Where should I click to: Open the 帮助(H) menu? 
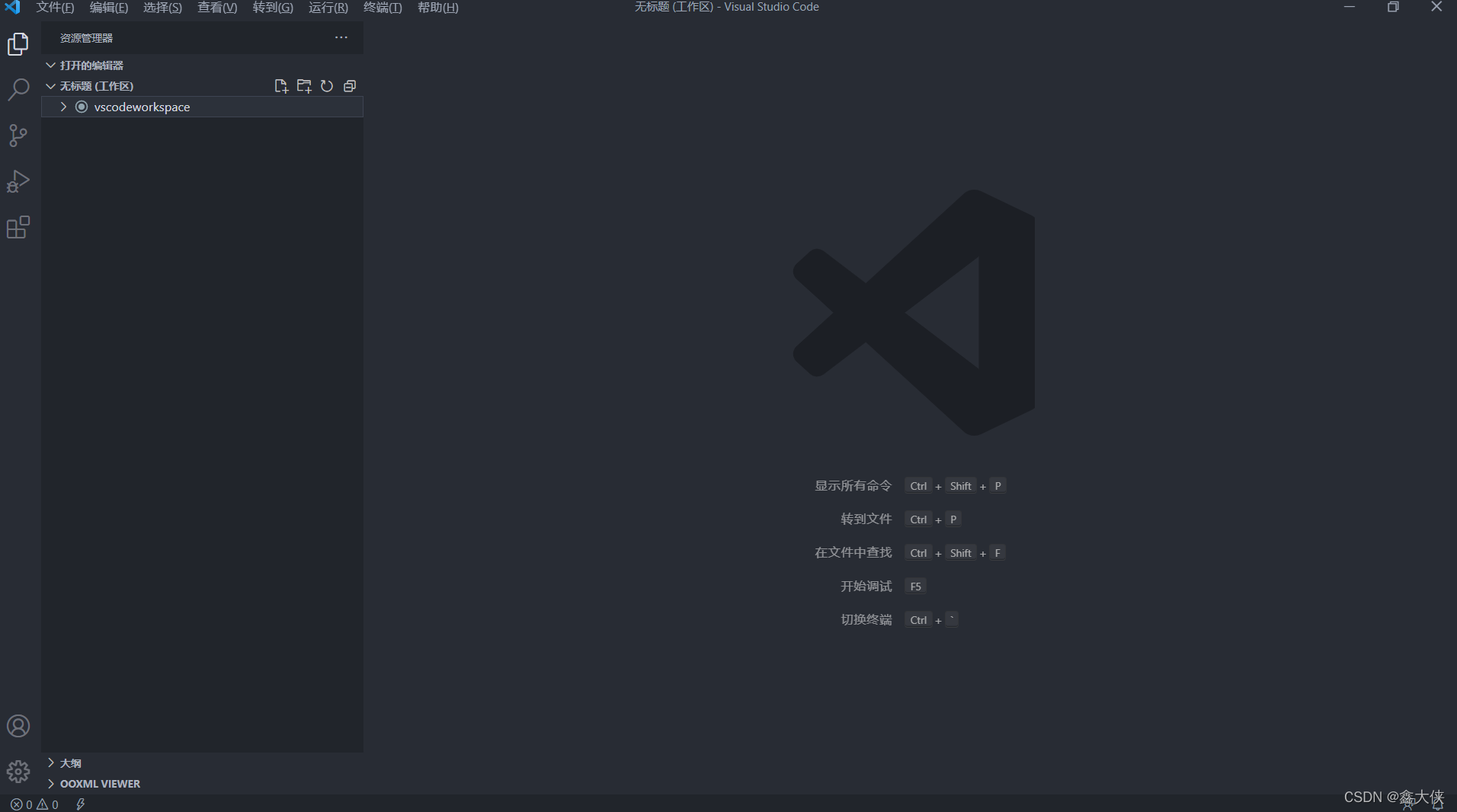coord(438,8)
